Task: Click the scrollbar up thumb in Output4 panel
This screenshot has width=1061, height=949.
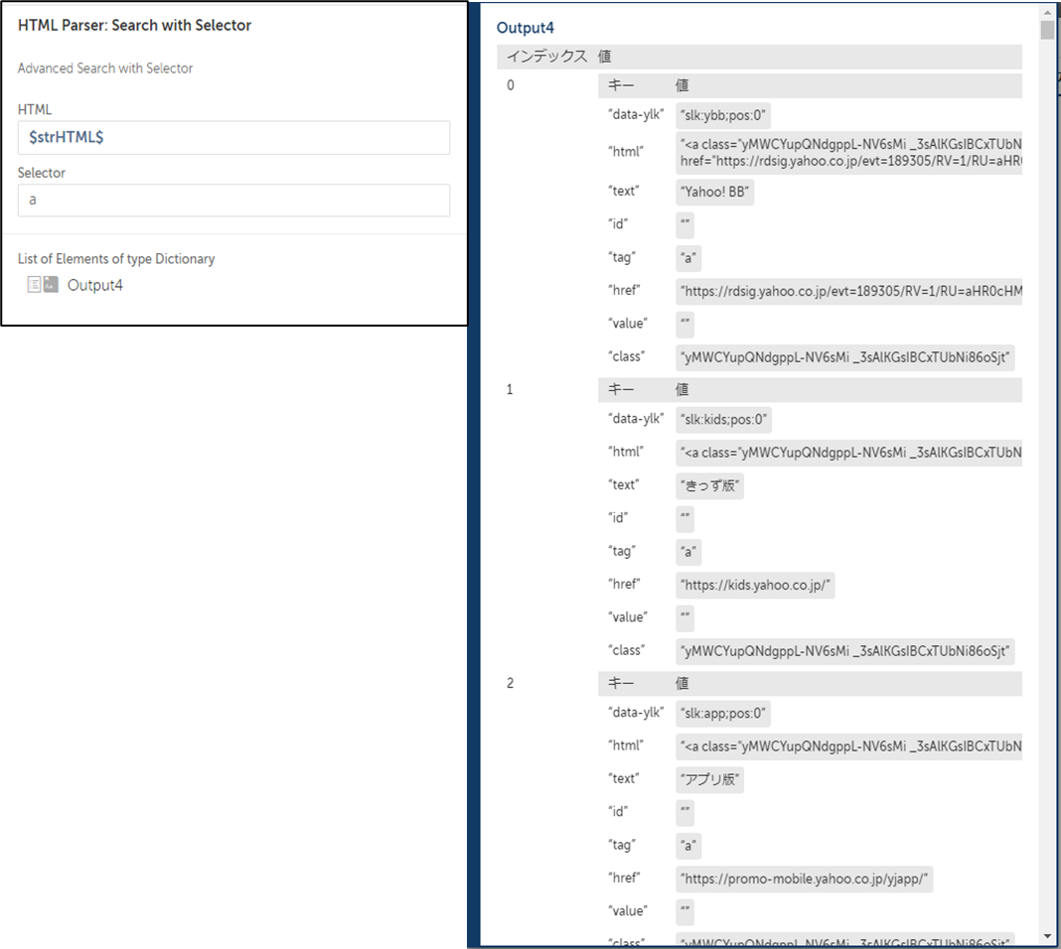Action: click(x=1047, y=30)
